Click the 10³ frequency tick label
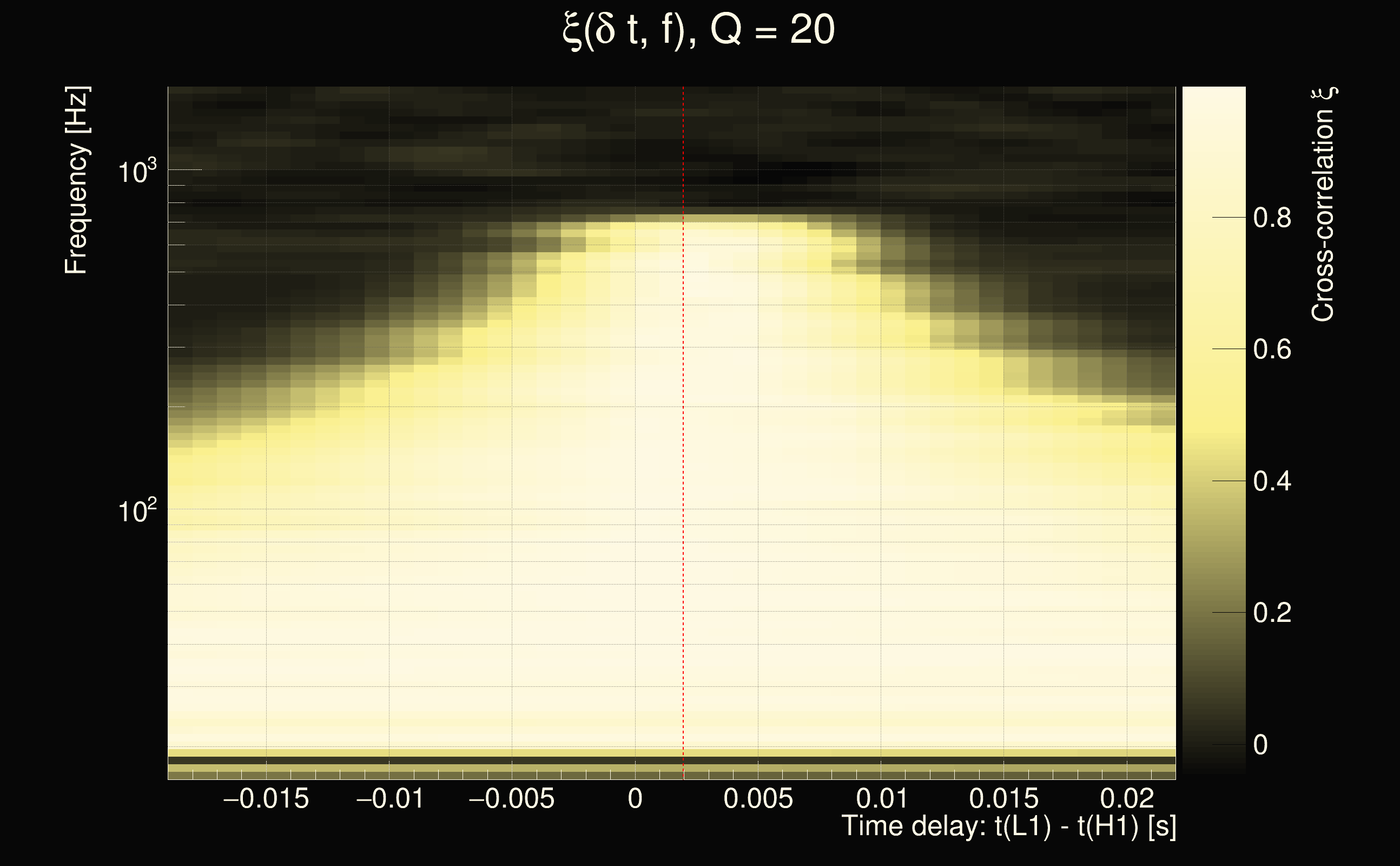This screenshot has width=1400, height=866. [137, 171]
